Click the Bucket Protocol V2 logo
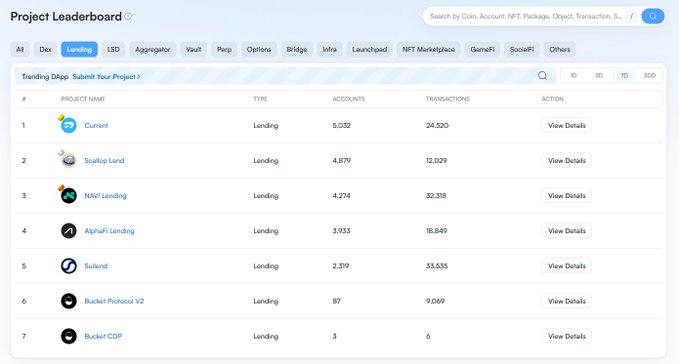Viewport: 679px width, 364px height. click(68, 301)
